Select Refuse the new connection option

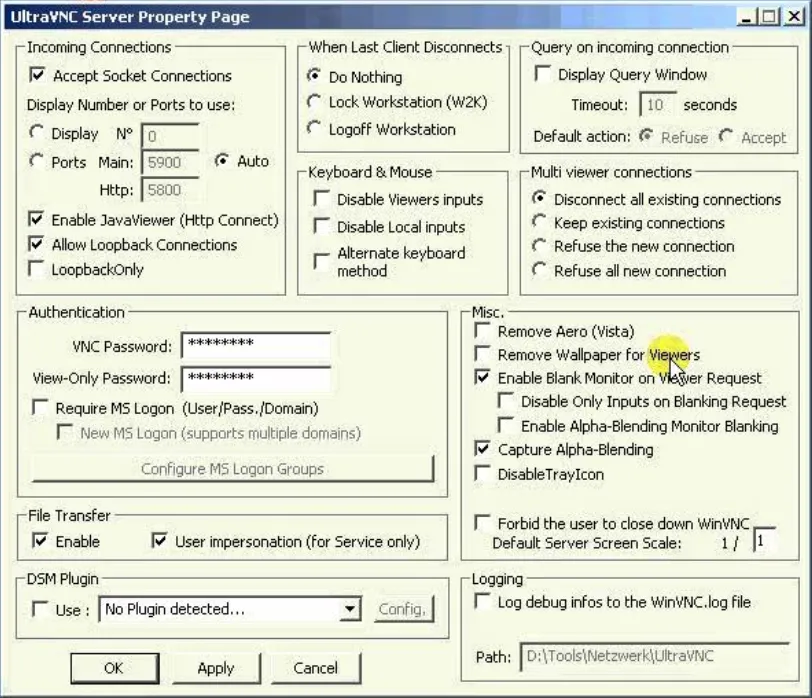[x=539, y=245]
